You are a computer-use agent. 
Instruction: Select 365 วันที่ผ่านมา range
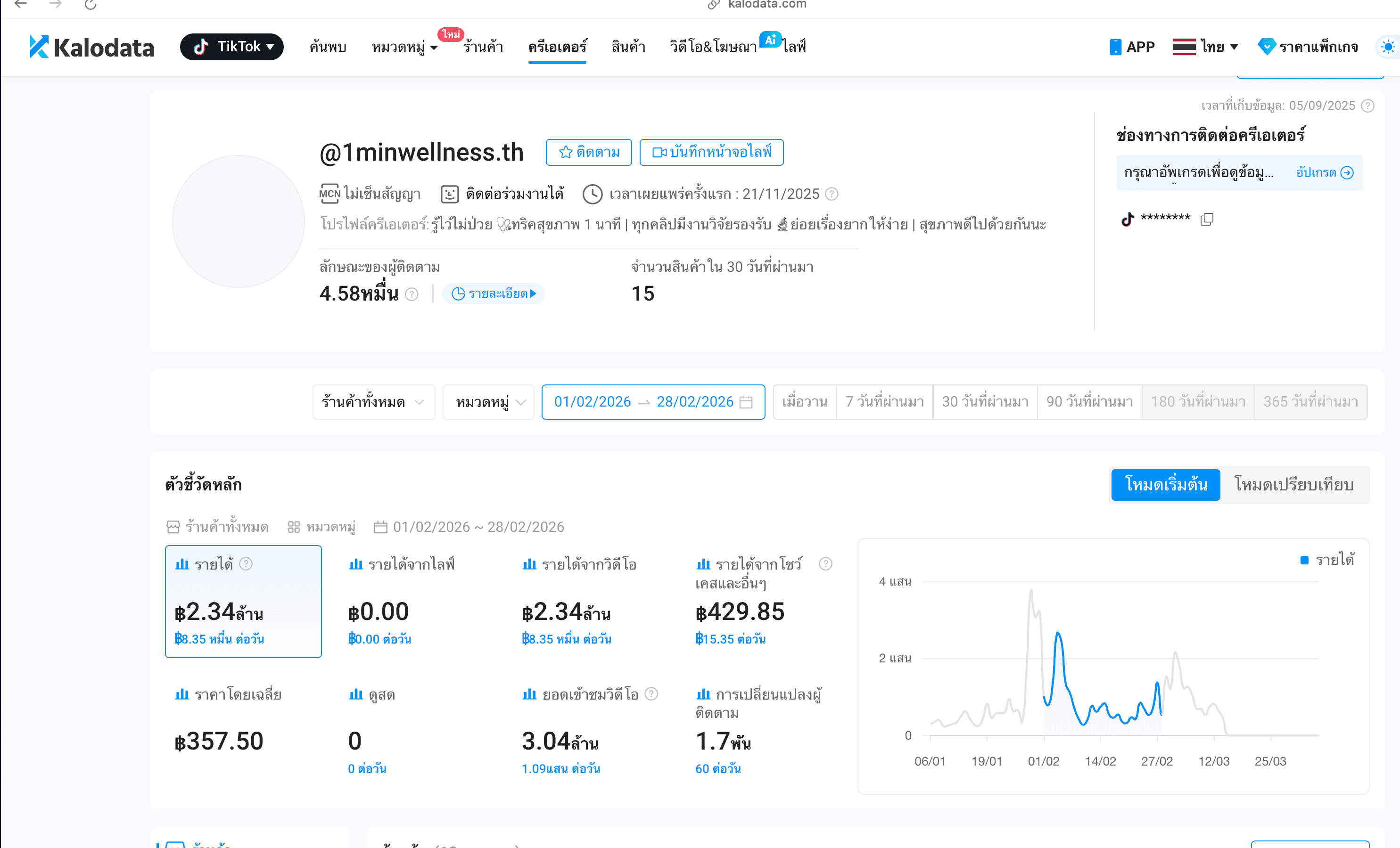[1311, 402]
